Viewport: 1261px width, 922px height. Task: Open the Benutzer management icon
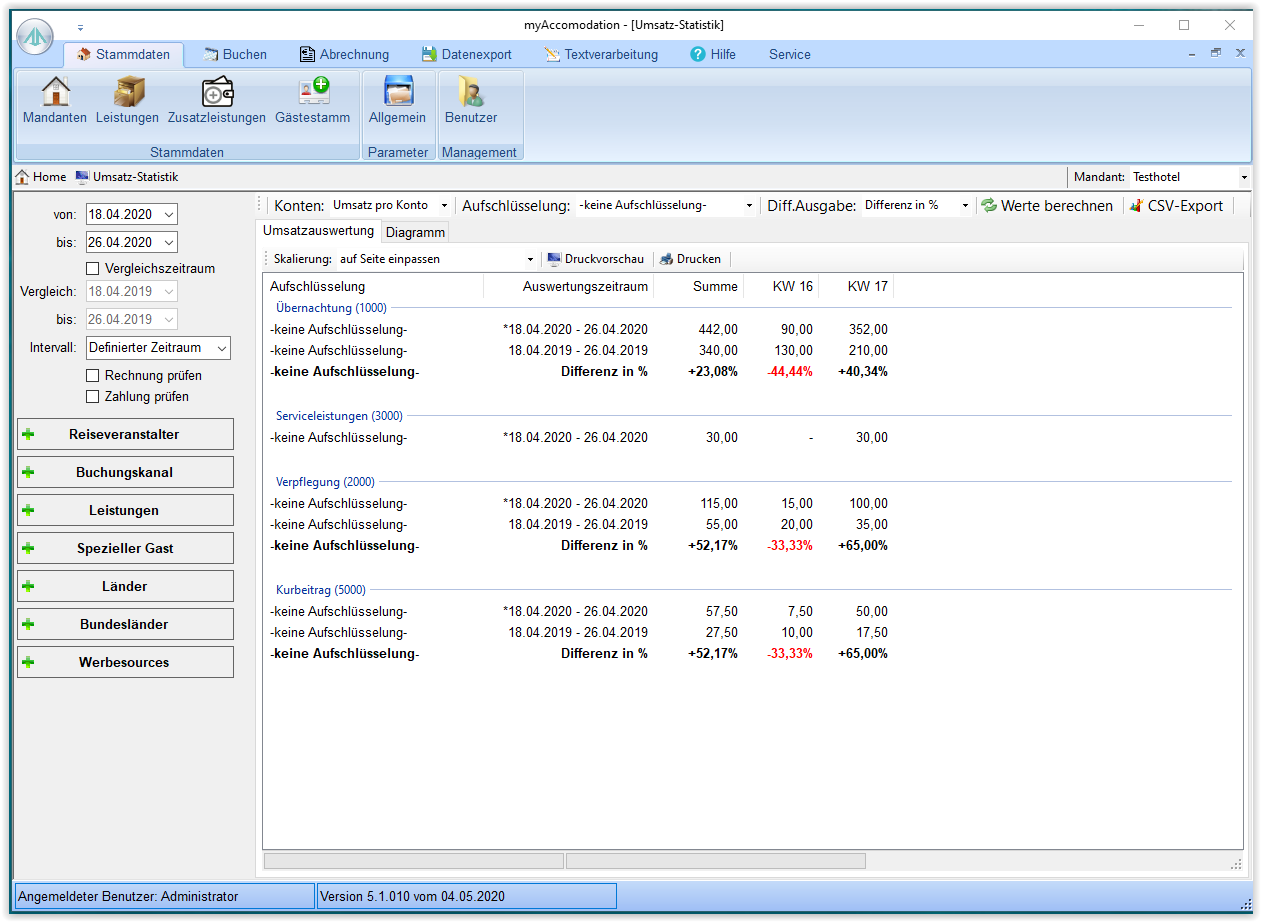[470, 92]
